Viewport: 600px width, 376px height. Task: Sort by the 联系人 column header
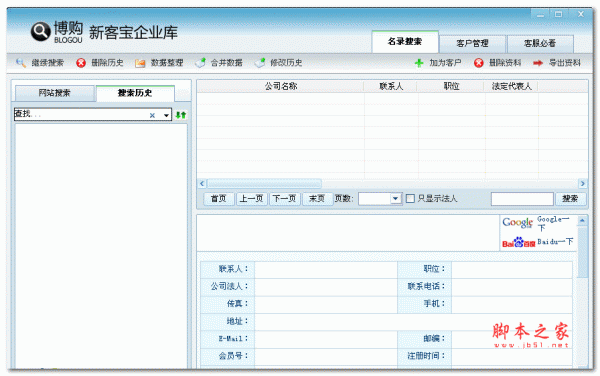click(x=391, y=86)
